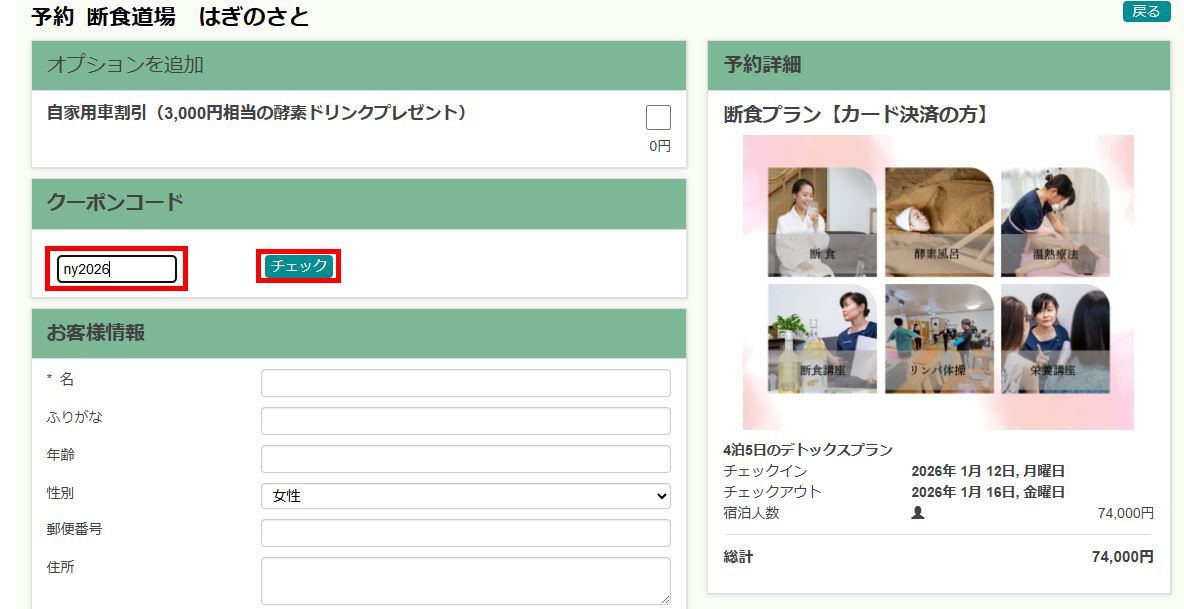The height and width of the screenshot is (609, 1184).
Task: Click the 栄養講座 thumbnail image
Action: coord(1054,339)
